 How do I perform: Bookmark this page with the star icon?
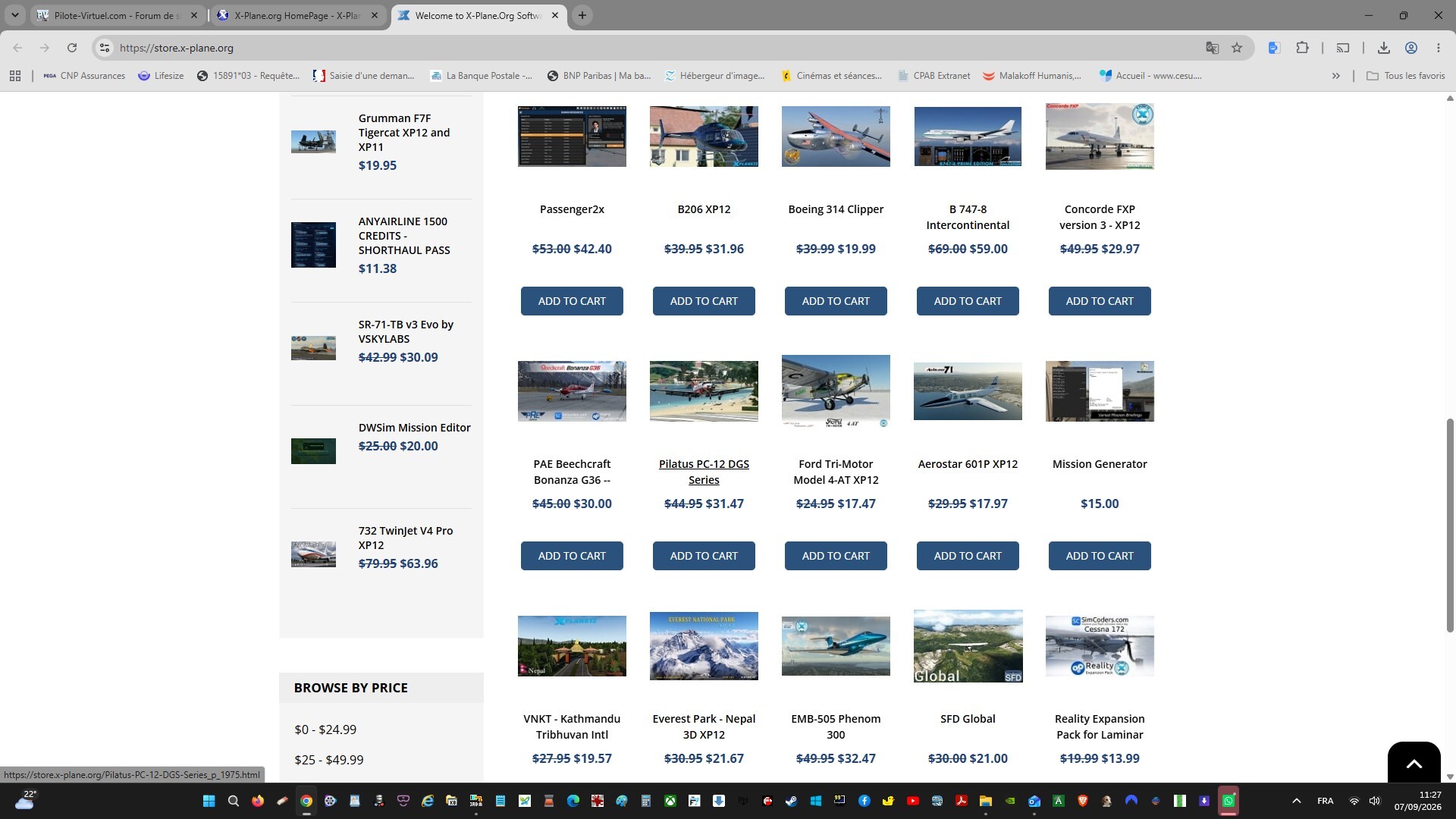coord(1237,48)
